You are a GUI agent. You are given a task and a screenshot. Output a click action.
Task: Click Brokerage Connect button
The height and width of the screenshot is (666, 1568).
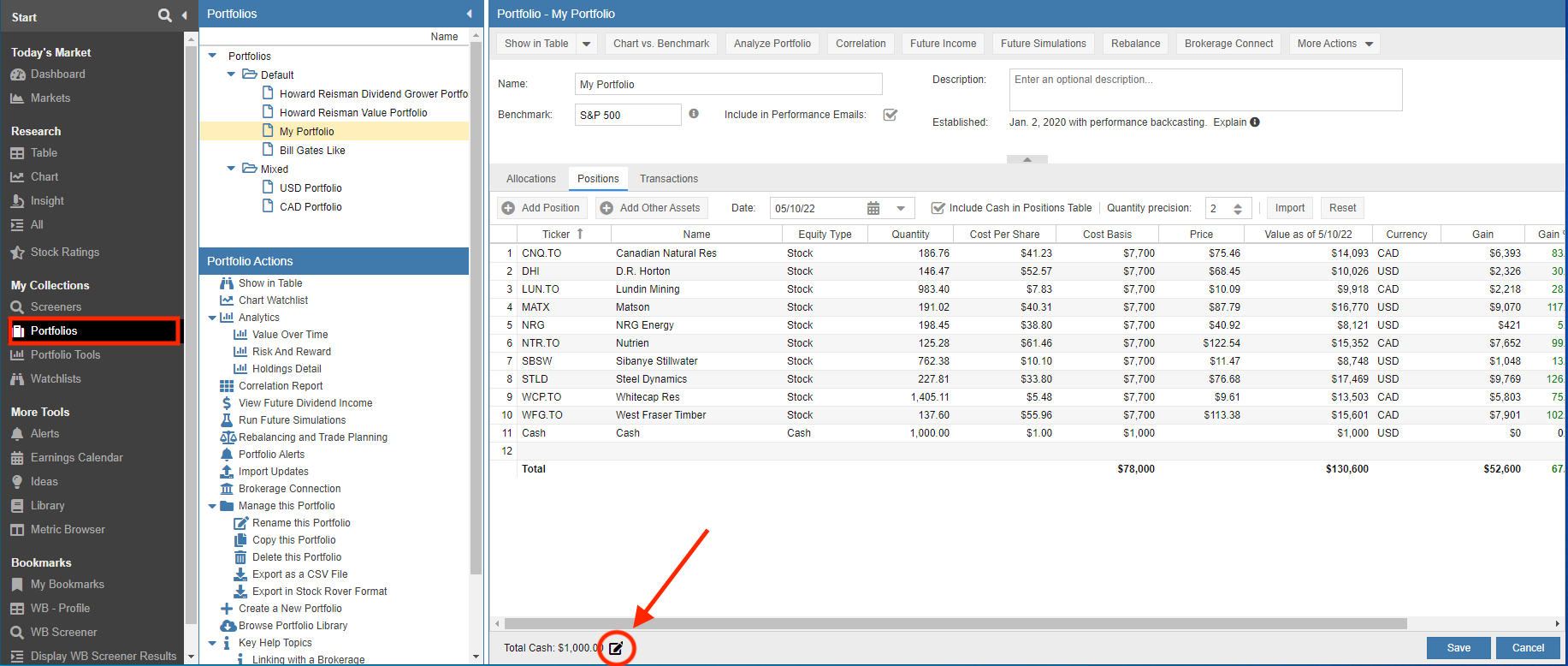click(x=1229, y=44)
